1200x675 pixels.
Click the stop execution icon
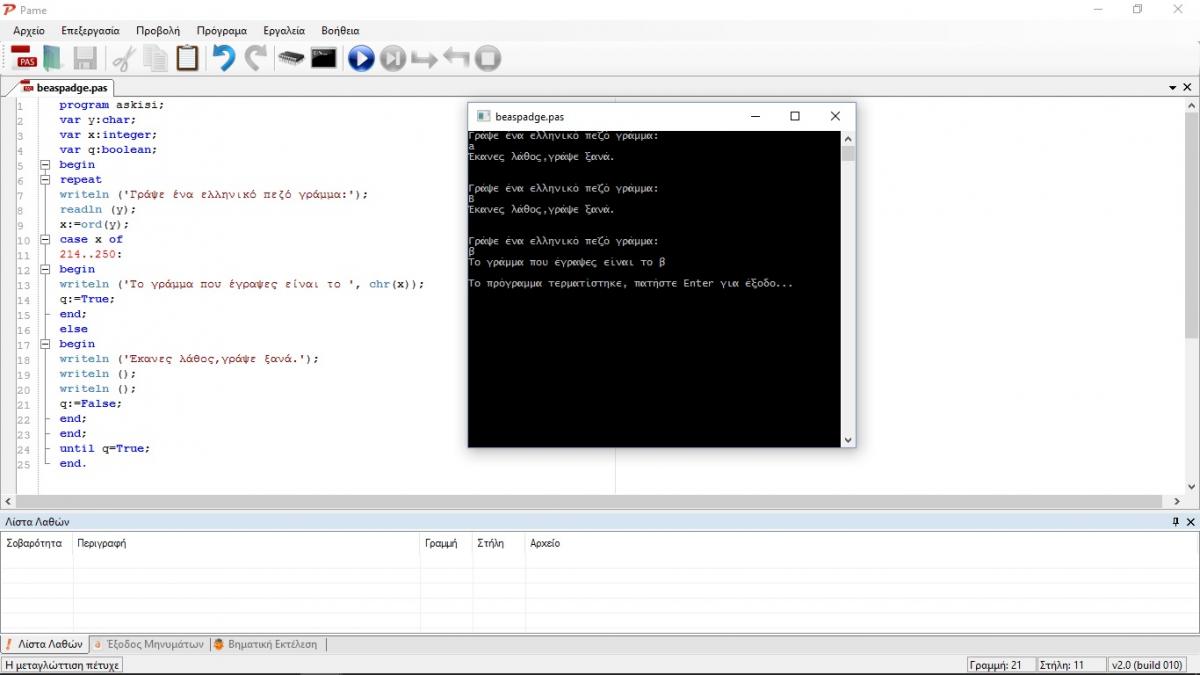(487, 58)
